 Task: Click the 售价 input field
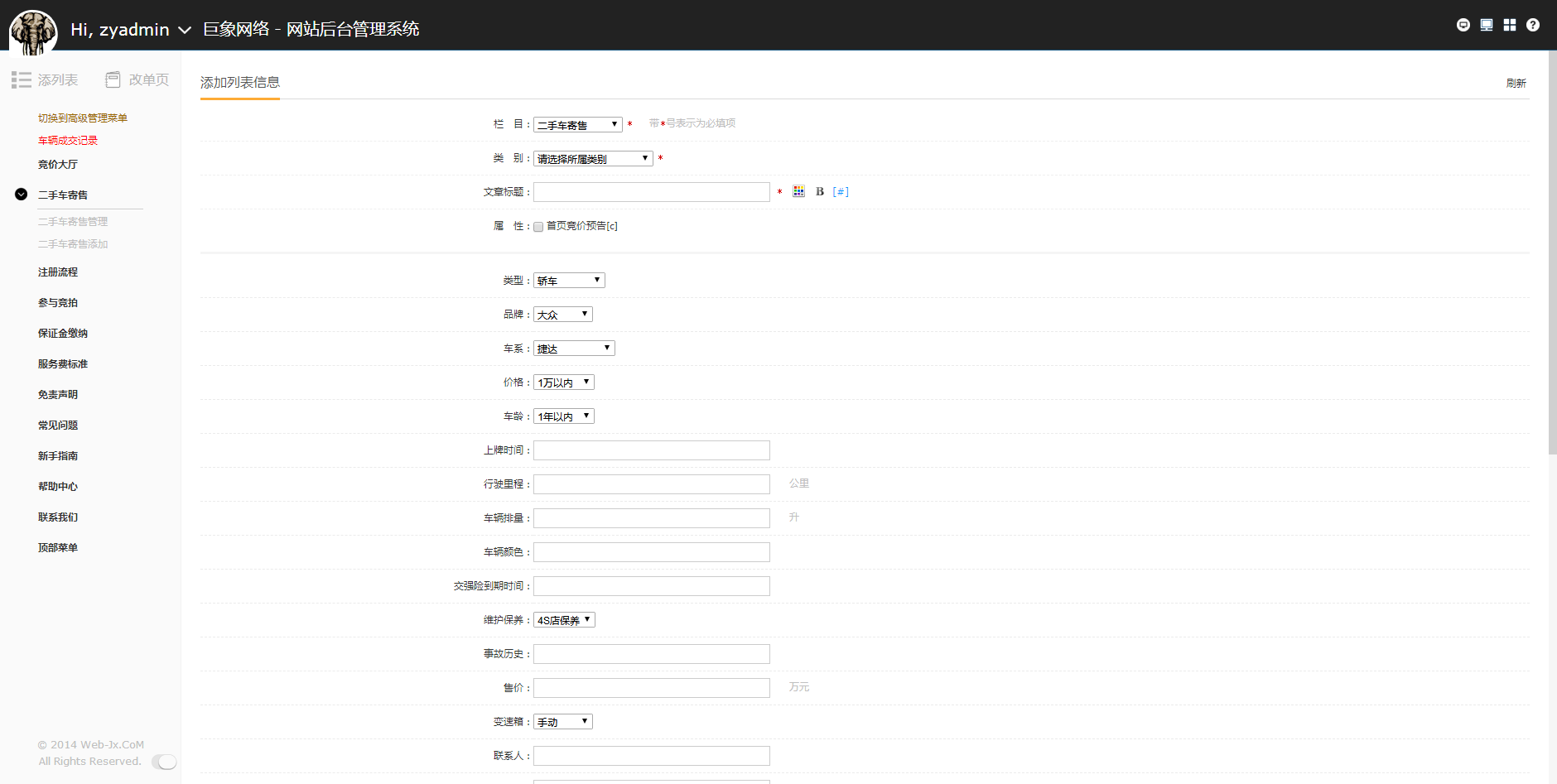pos(652,688)
